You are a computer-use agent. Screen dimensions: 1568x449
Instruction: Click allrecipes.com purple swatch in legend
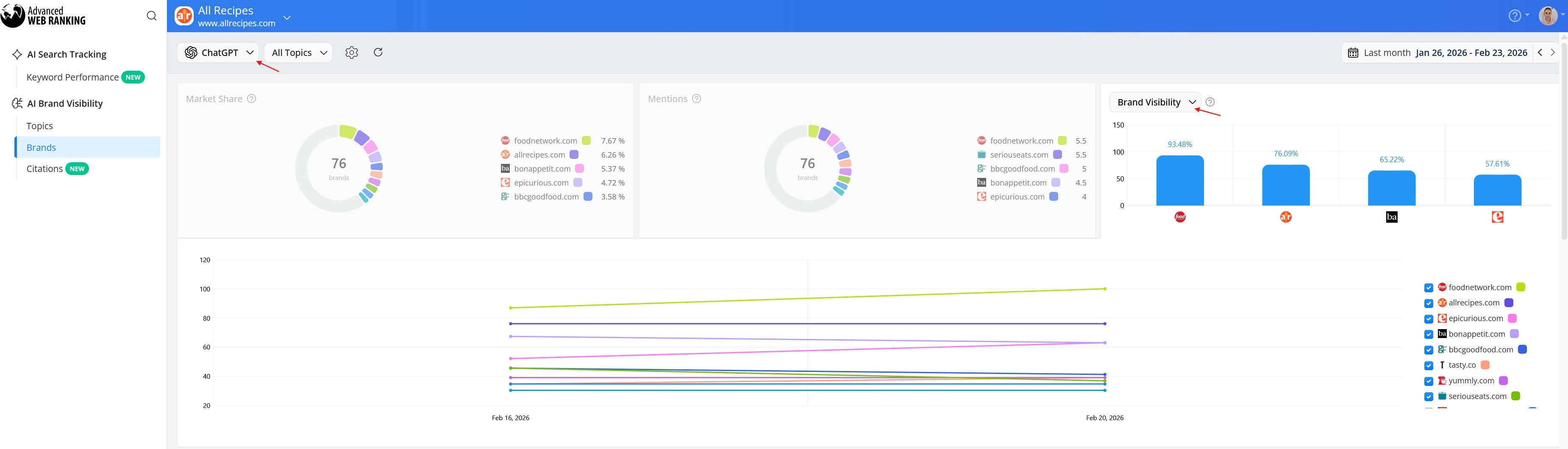click(1508, 302)
